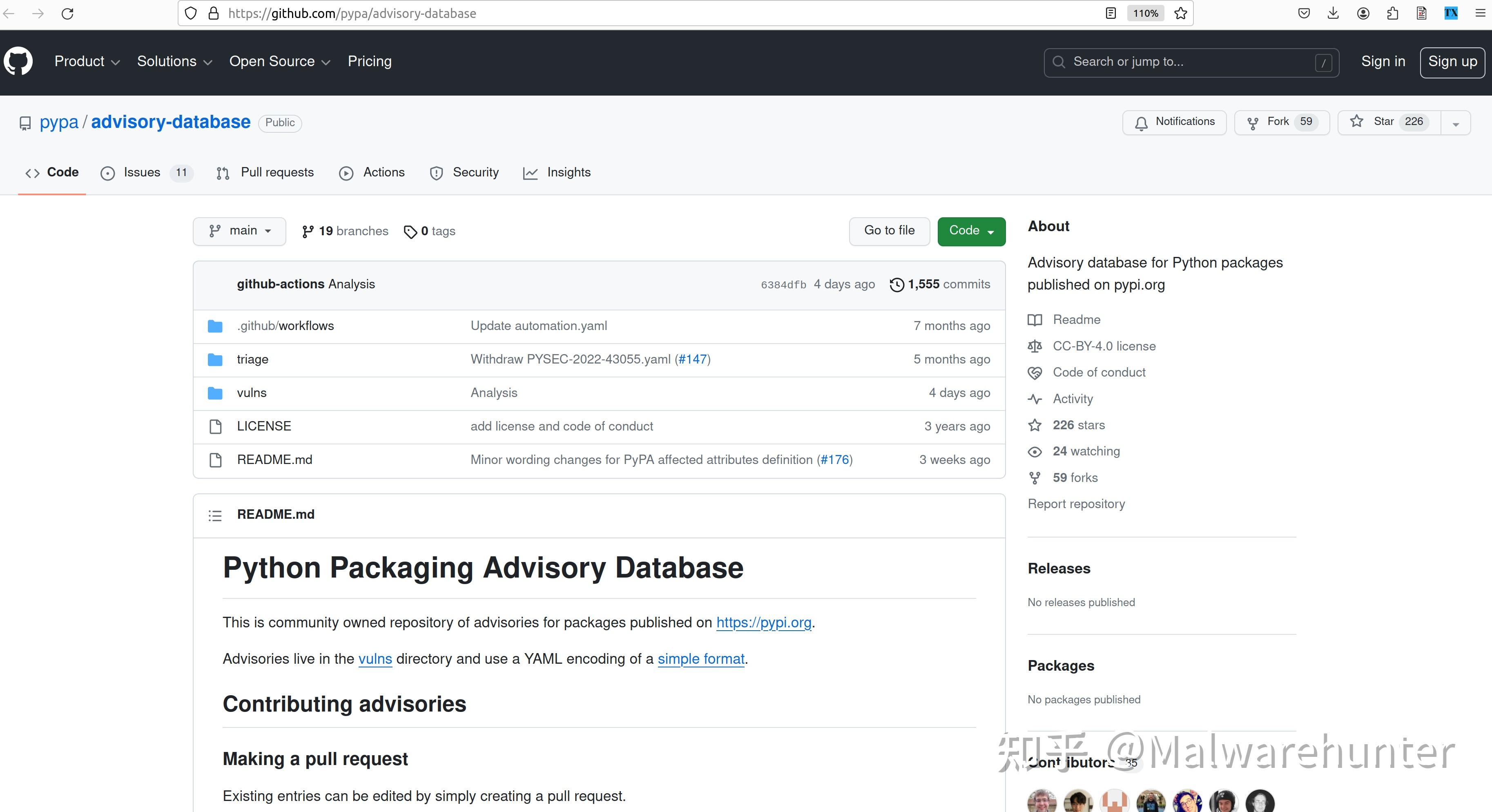Open Firefox hamburger application menu
The width and height of the screenshot is (1492, 812).
(1480, 13)
